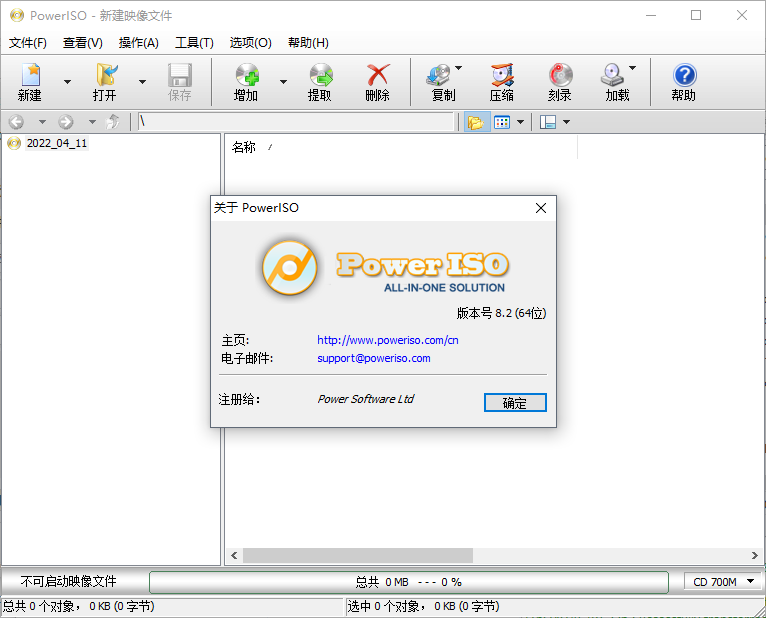Click the 提取 (Extract) icon
The image size is (766, 618).
coord(321,75)
